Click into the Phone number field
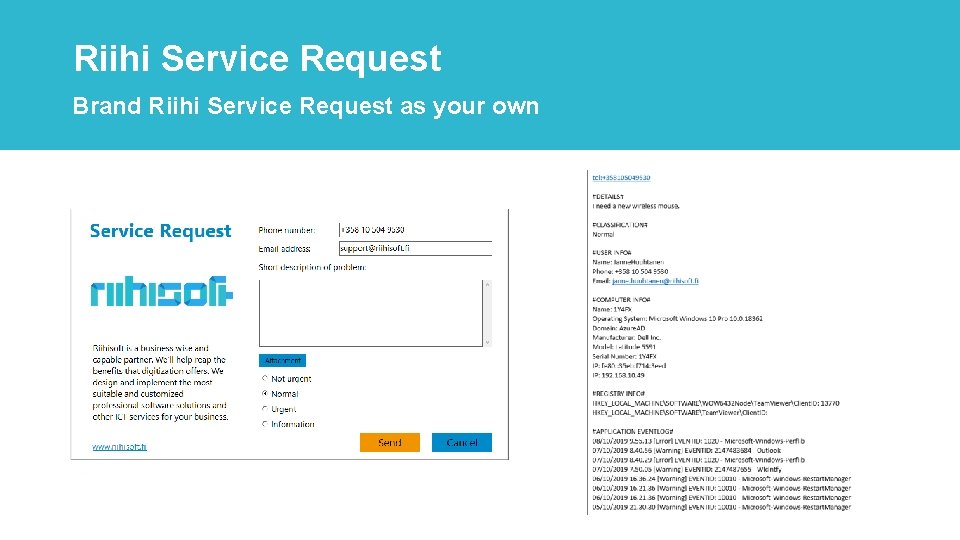 coord(415,230)
